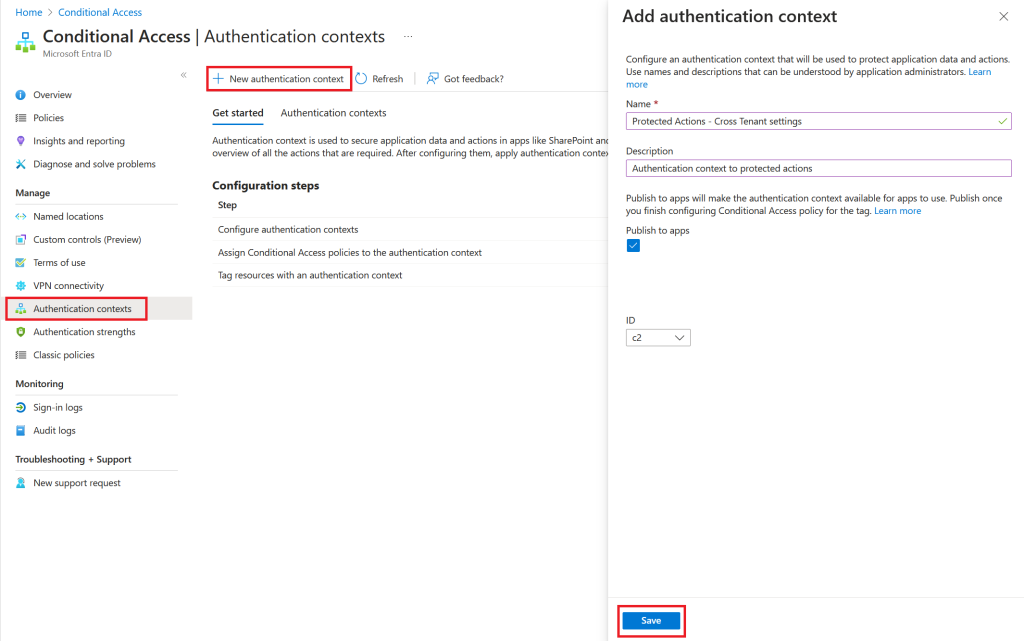Screen dimensions: 1024x641
Task: Click the Diagnose and solve problems wrench icon
Action: point(21,164)
